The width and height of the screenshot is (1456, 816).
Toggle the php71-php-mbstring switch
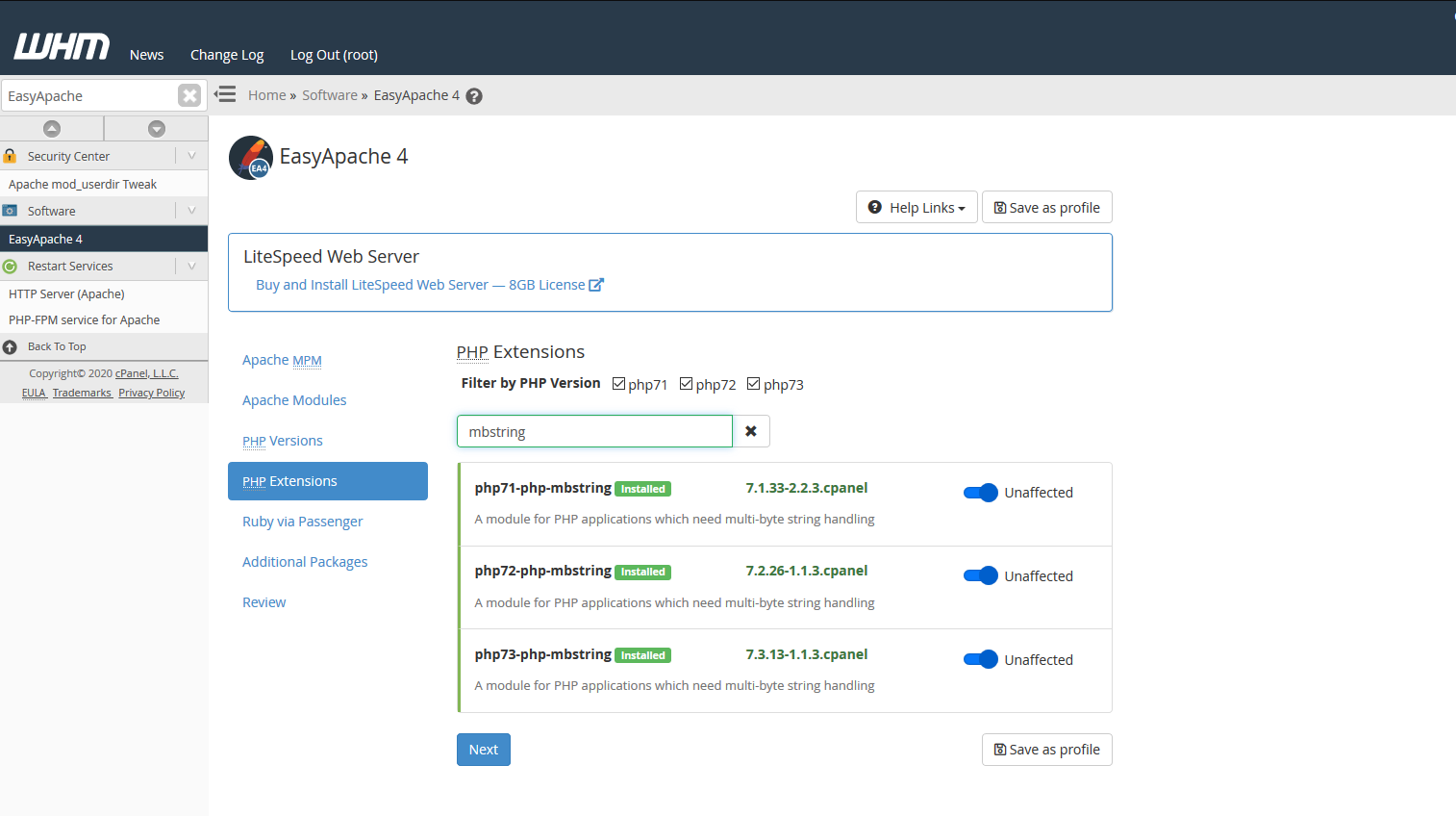pos(981,493)
